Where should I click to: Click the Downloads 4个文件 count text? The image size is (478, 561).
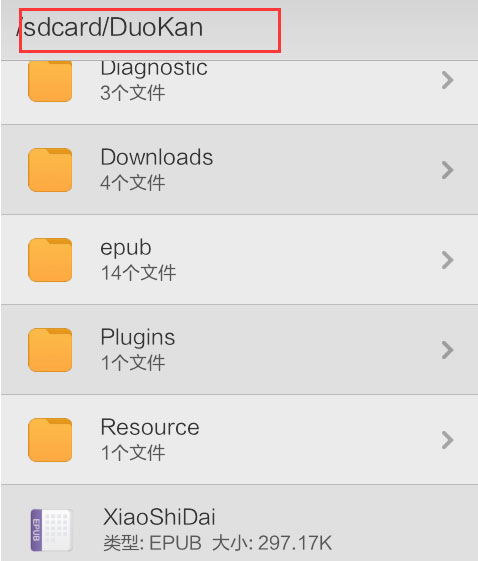(x=133, y=183)
